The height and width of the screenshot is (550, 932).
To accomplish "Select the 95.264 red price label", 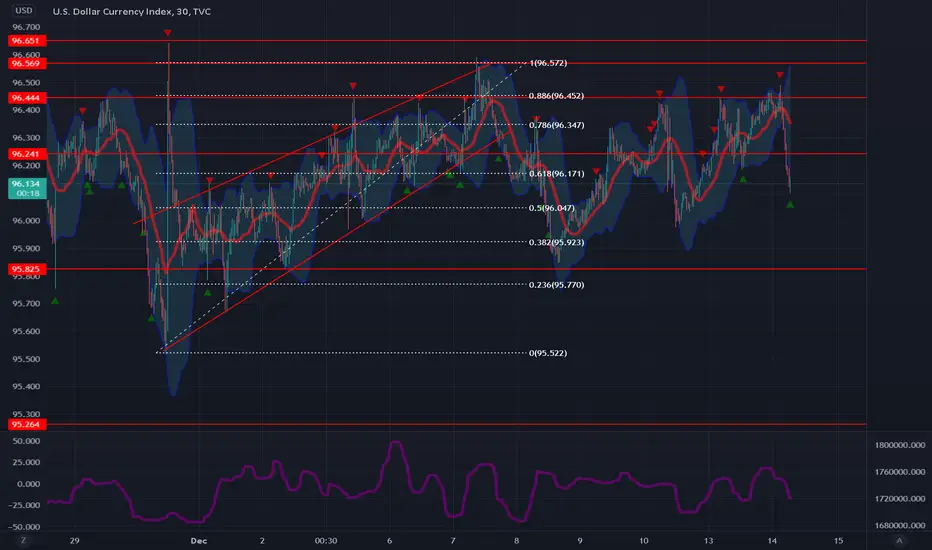I will click(27, 425).
